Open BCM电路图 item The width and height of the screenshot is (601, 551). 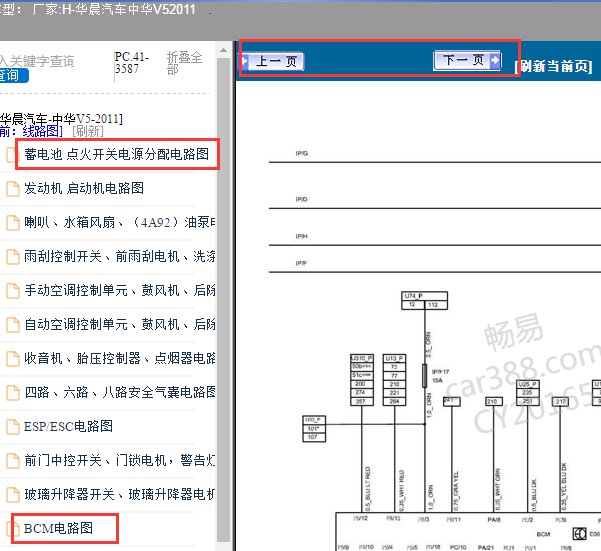[58, 528]
